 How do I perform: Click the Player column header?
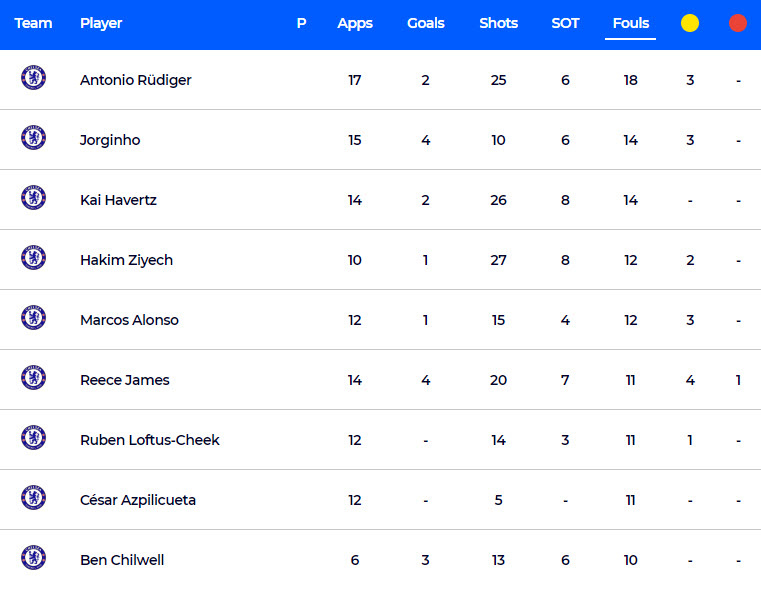[101, 23]
